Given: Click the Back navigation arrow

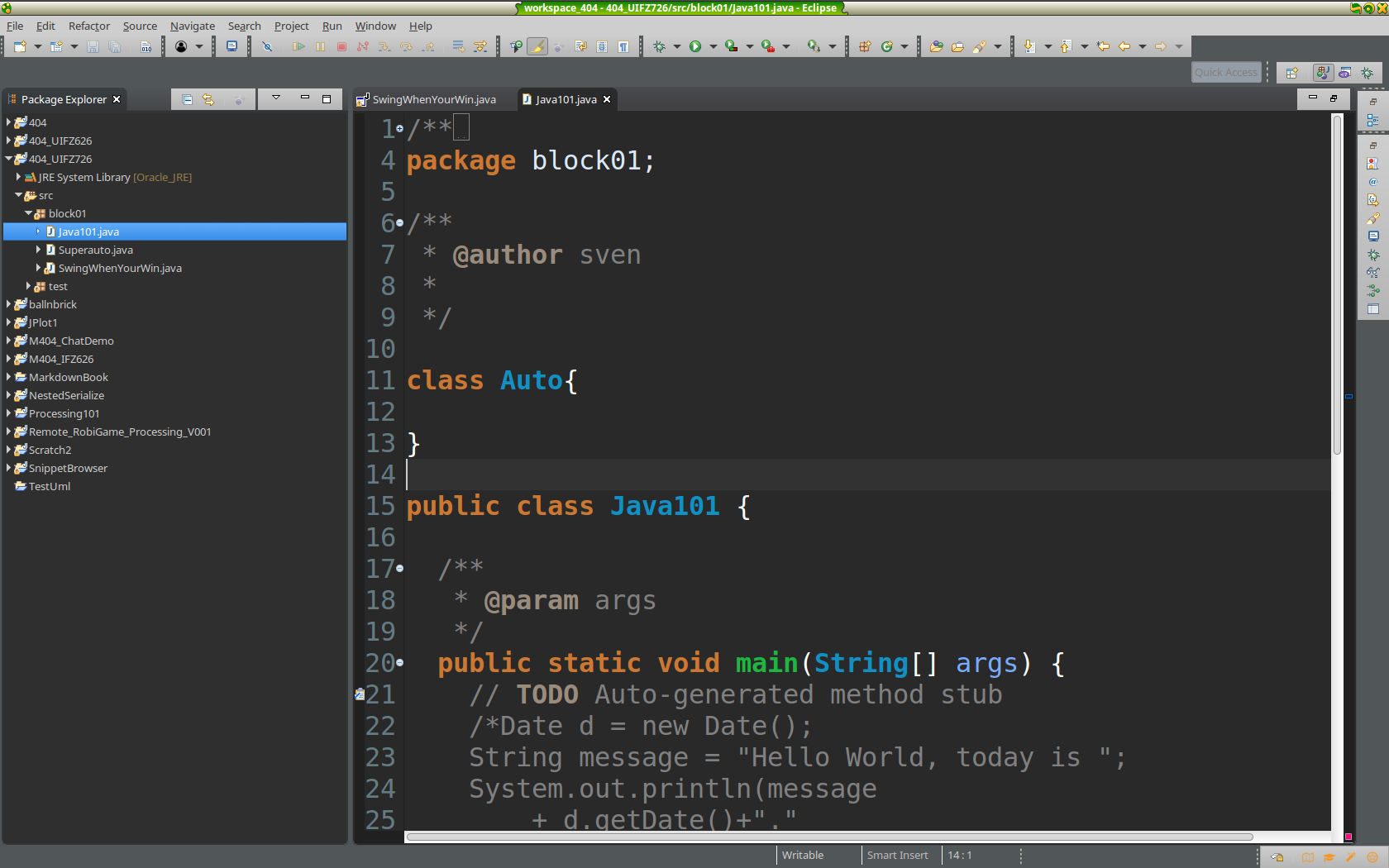Looking at the screenshot, I should pos(1124,47).
